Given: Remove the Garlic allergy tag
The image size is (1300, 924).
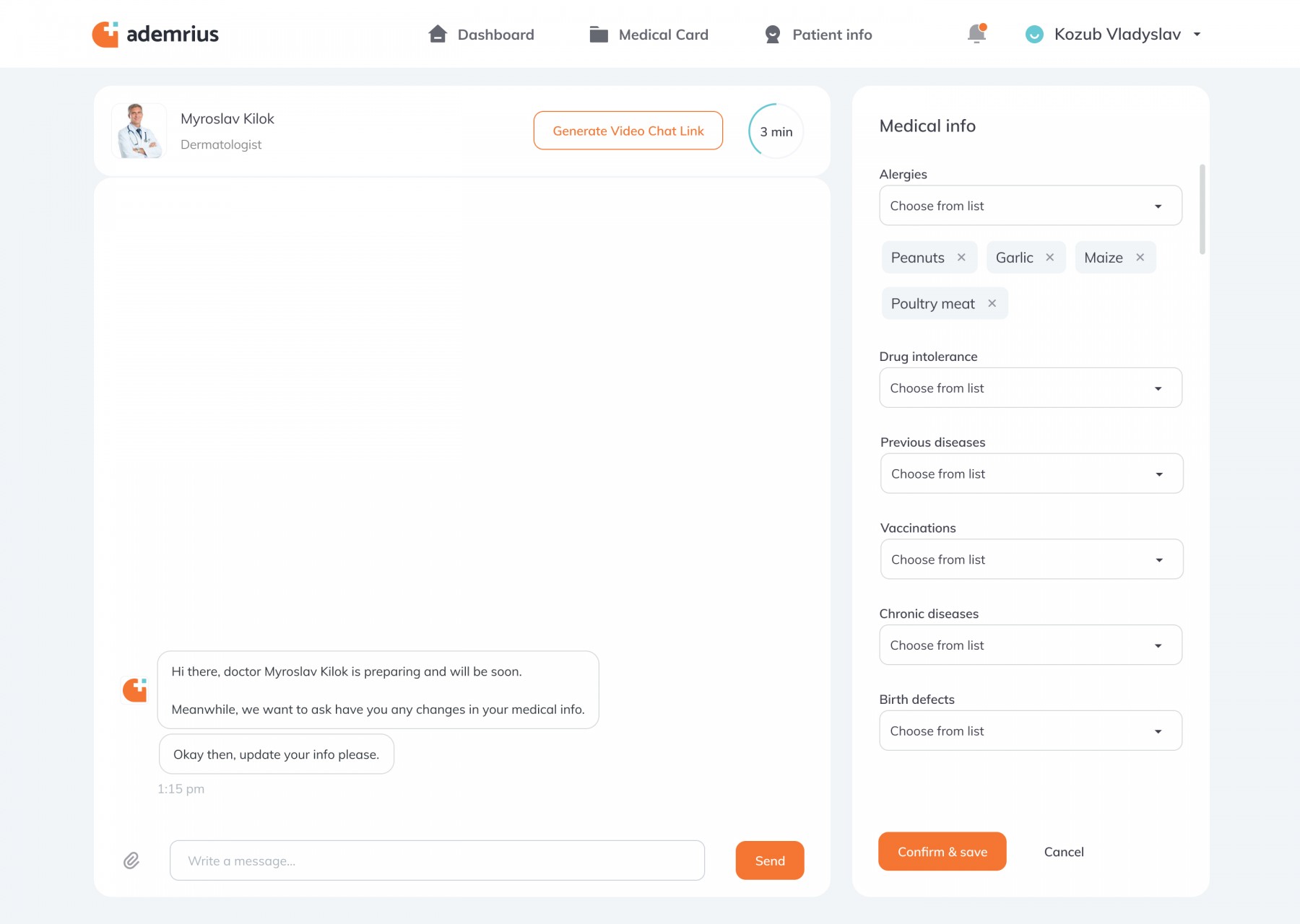Looking at the screenshot, I should pos(1050,258).
